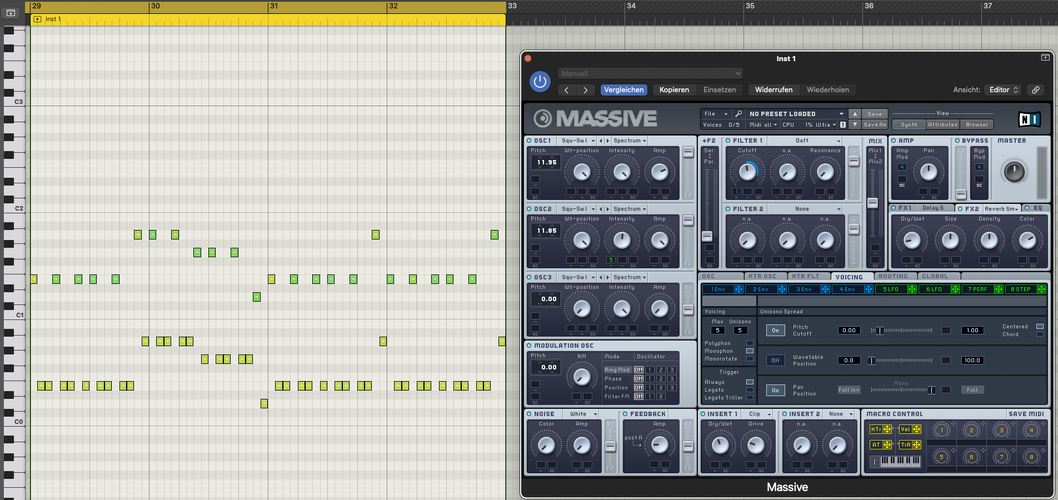The height and width of the screenshot is (500, 1058).
Task: Open Filter 1 Daft type dropdown
Action: 804,140
